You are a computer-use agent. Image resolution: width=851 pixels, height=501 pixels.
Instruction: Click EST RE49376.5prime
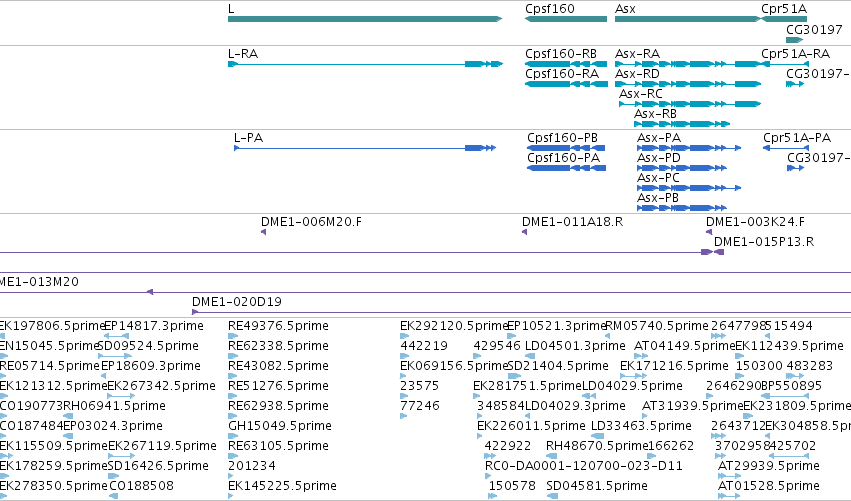point(278,326)
